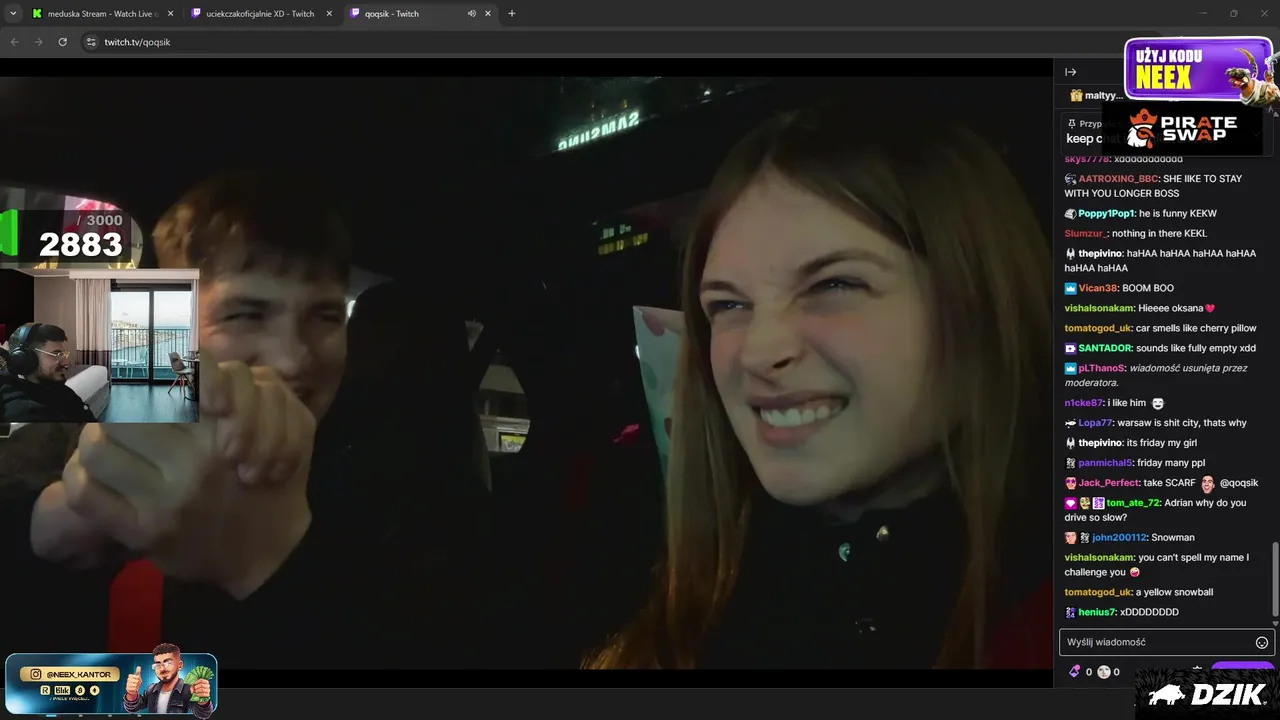The height and width of the screenshot is (720, 1280).
Task: Open username Poppy1Pop1 in chat
Action: (1106, 214)
